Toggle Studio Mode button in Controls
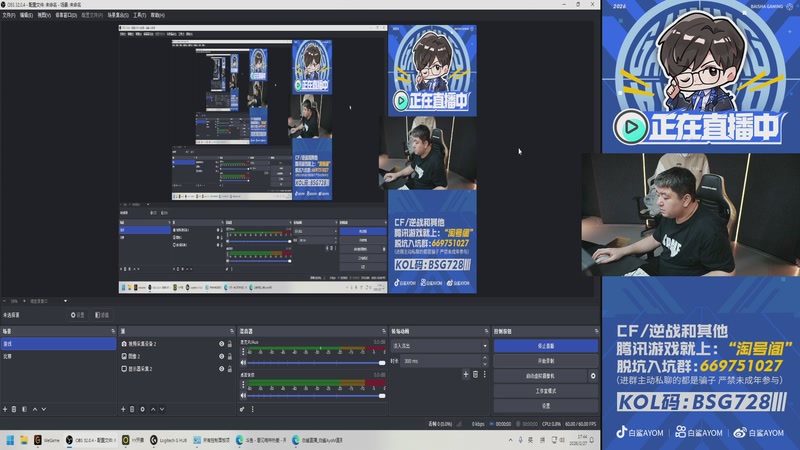 click(546, 391)
